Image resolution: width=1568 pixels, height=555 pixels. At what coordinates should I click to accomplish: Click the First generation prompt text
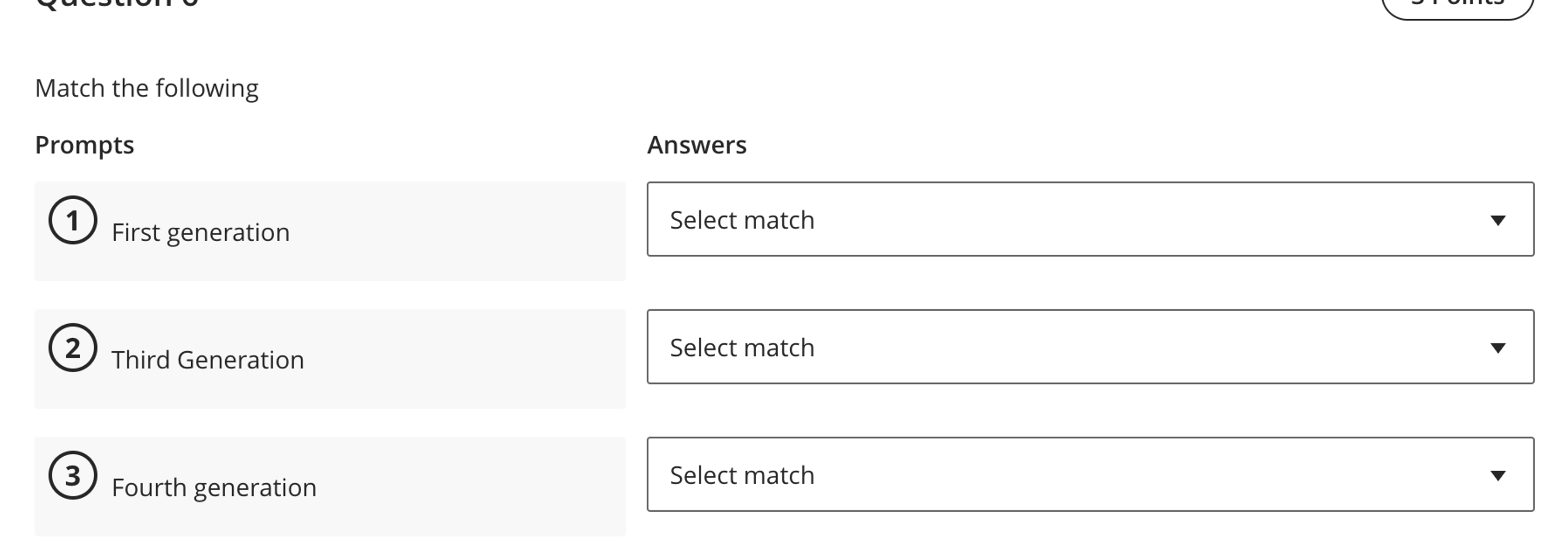200,233
